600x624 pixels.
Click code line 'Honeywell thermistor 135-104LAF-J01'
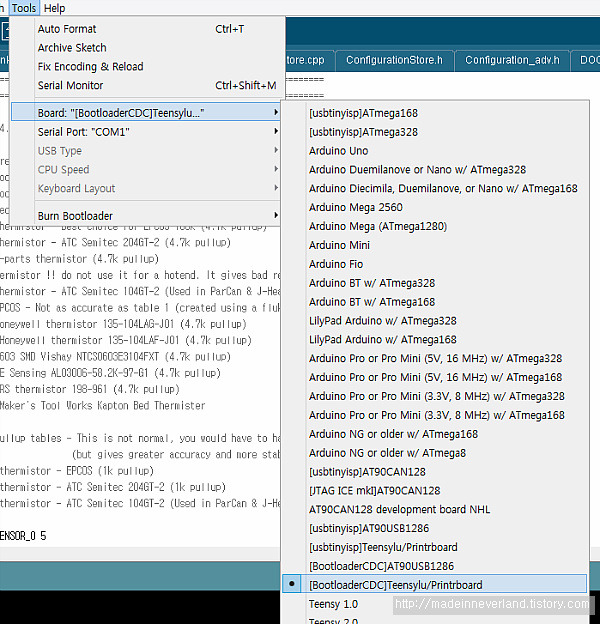[126, 340]
